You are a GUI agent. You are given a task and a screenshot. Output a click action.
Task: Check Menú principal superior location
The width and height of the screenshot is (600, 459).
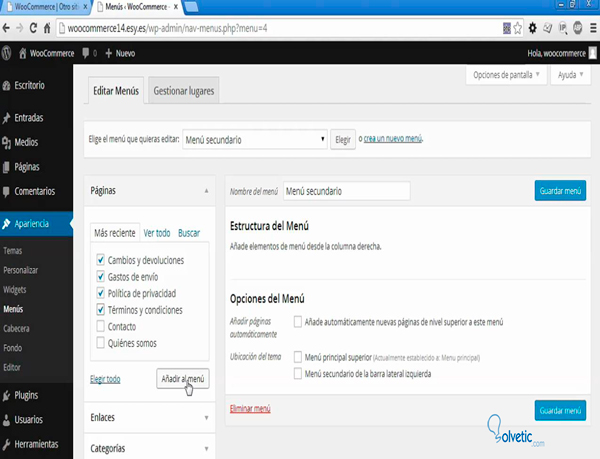[298, 357]
